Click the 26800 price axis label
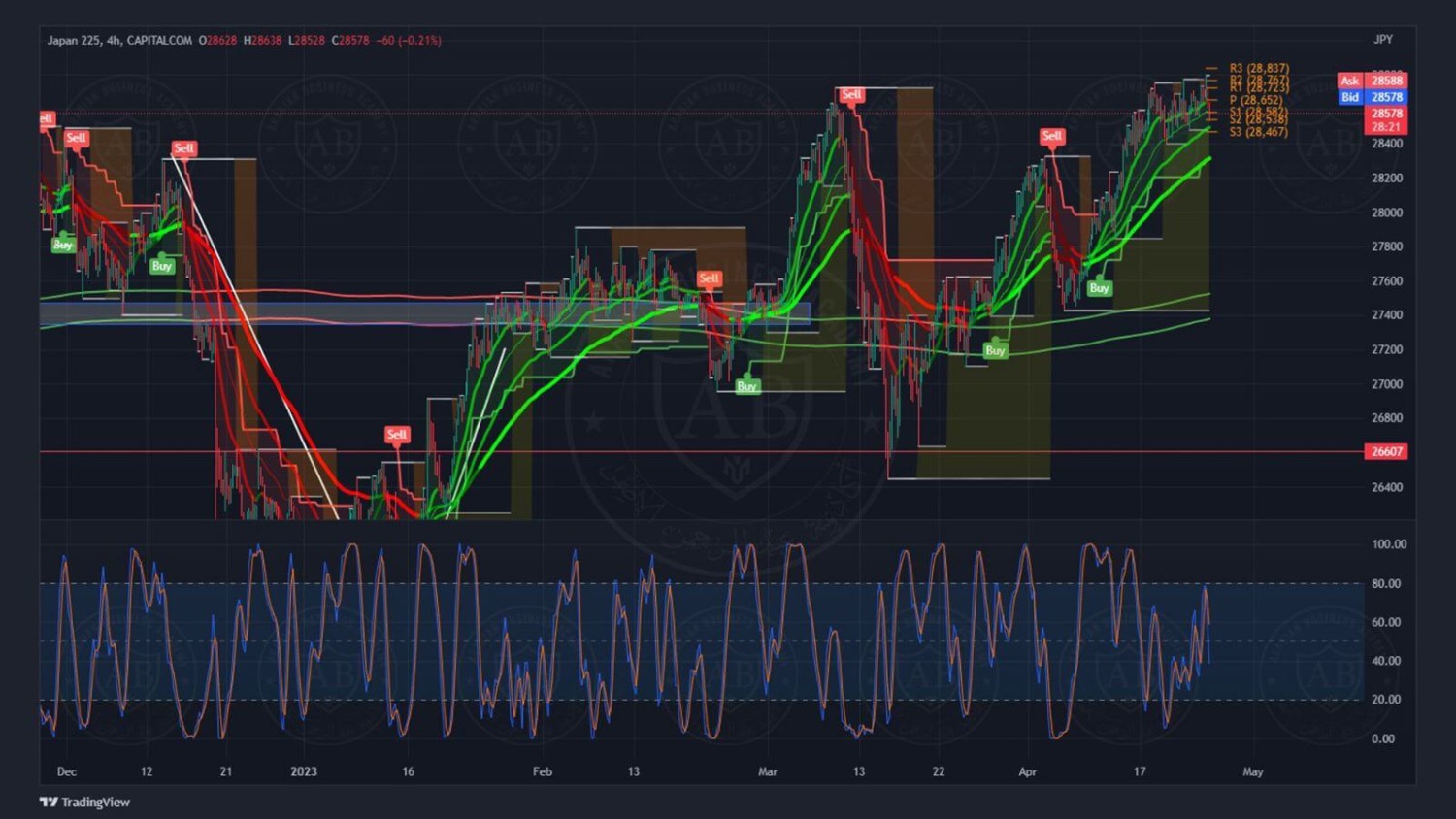The image size is (1456, 819). click(1387, 418)
